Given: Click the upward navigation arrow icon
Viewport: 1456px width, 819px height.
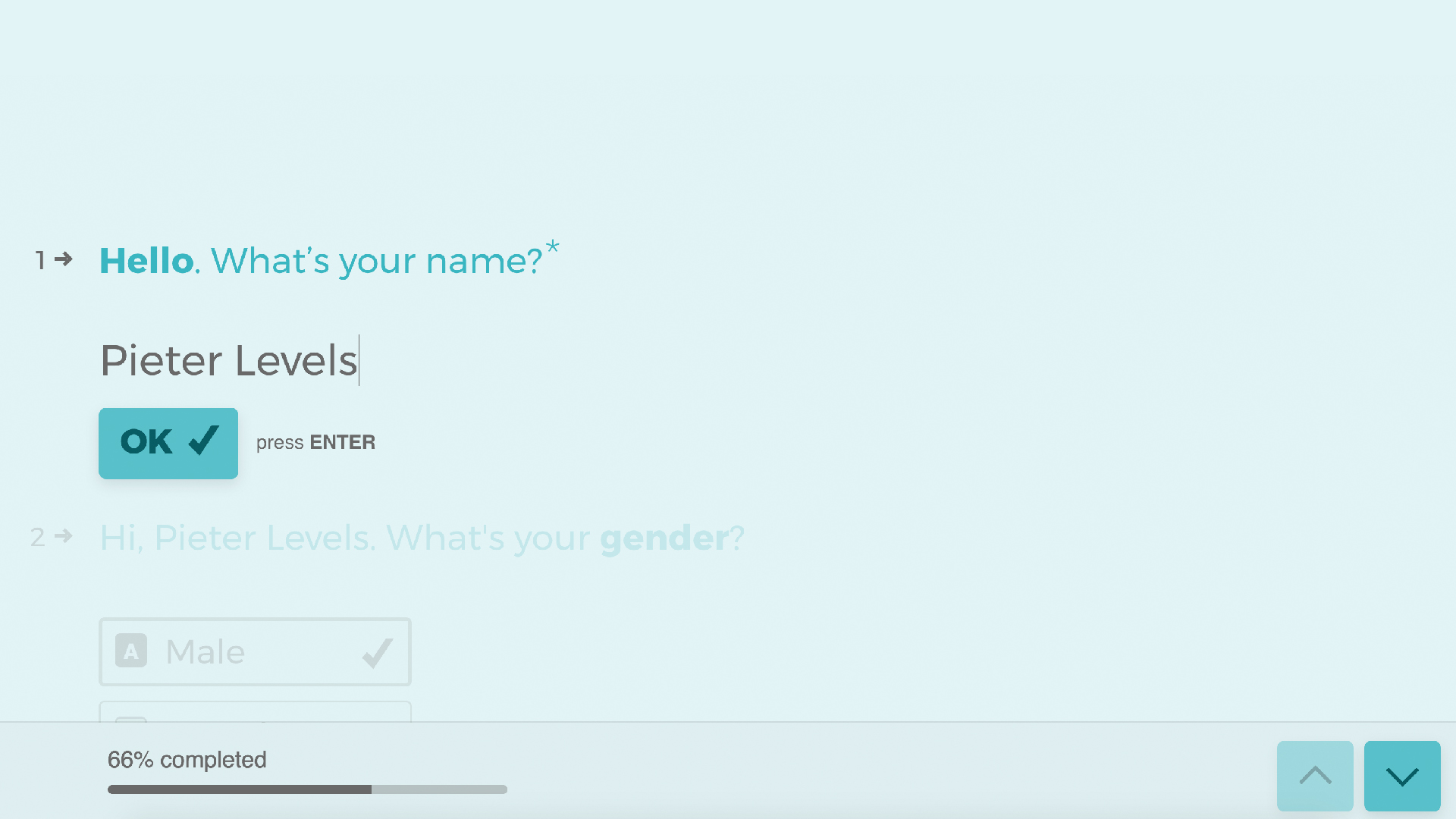Looking at the screenshot, I should (1316, 776).
